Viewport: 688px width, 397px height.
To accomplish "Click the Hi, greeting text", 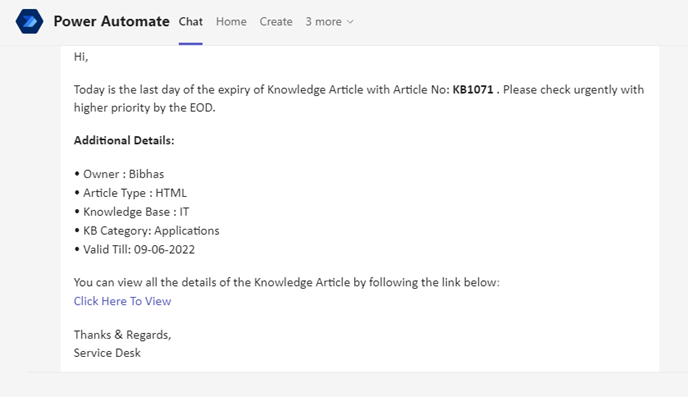I will tap(81, 57).
